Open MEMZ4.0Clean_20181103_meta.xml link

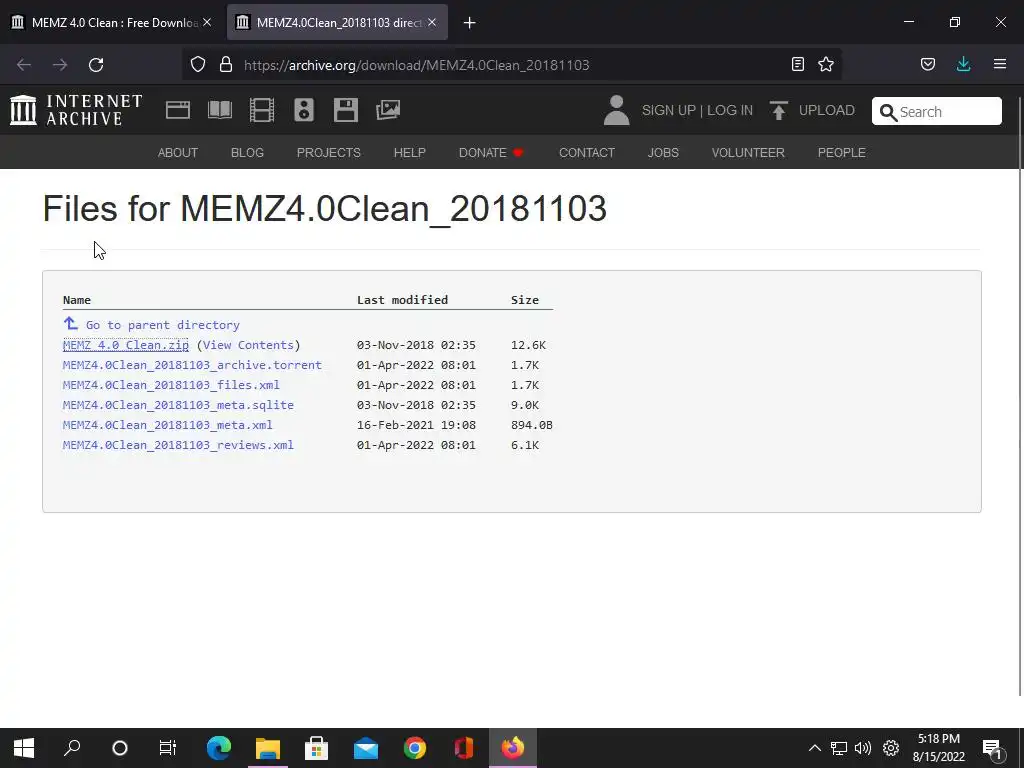point(168,424)
